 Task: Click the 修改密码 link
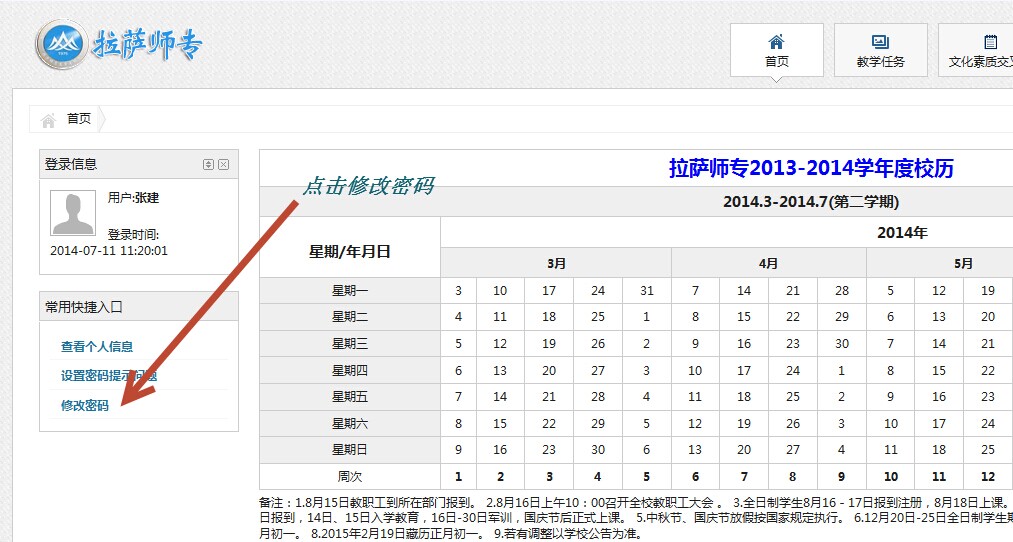85,406
